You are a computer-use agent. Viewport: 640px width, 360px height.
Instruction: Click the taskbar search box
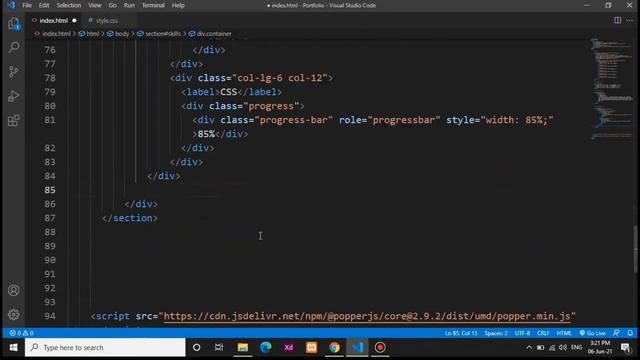pyautogui.click(x=105, y=347)
